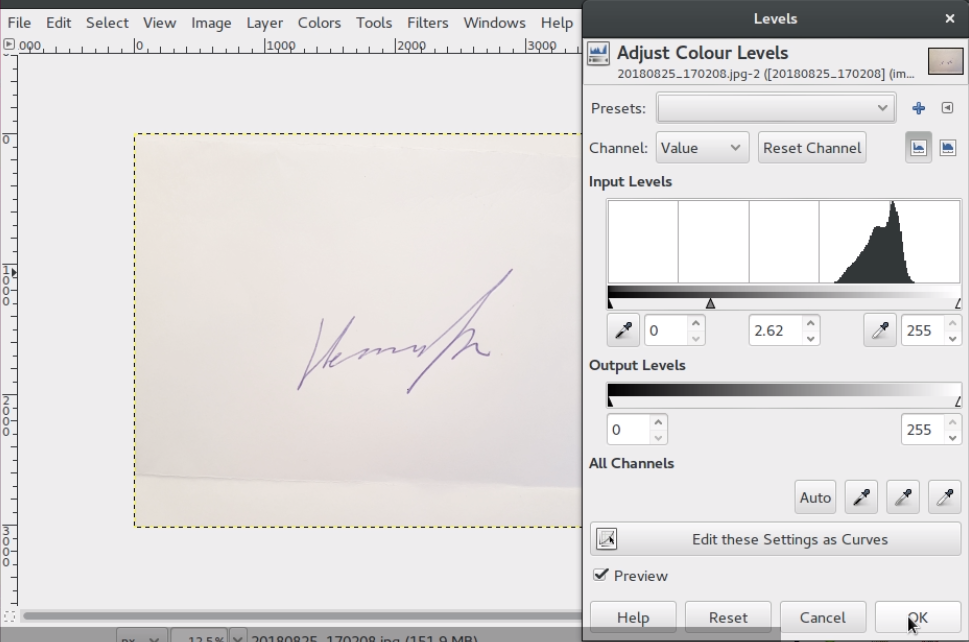Click the output black point slider handle
The image size is (969, 642).
[x=611, y=402]
